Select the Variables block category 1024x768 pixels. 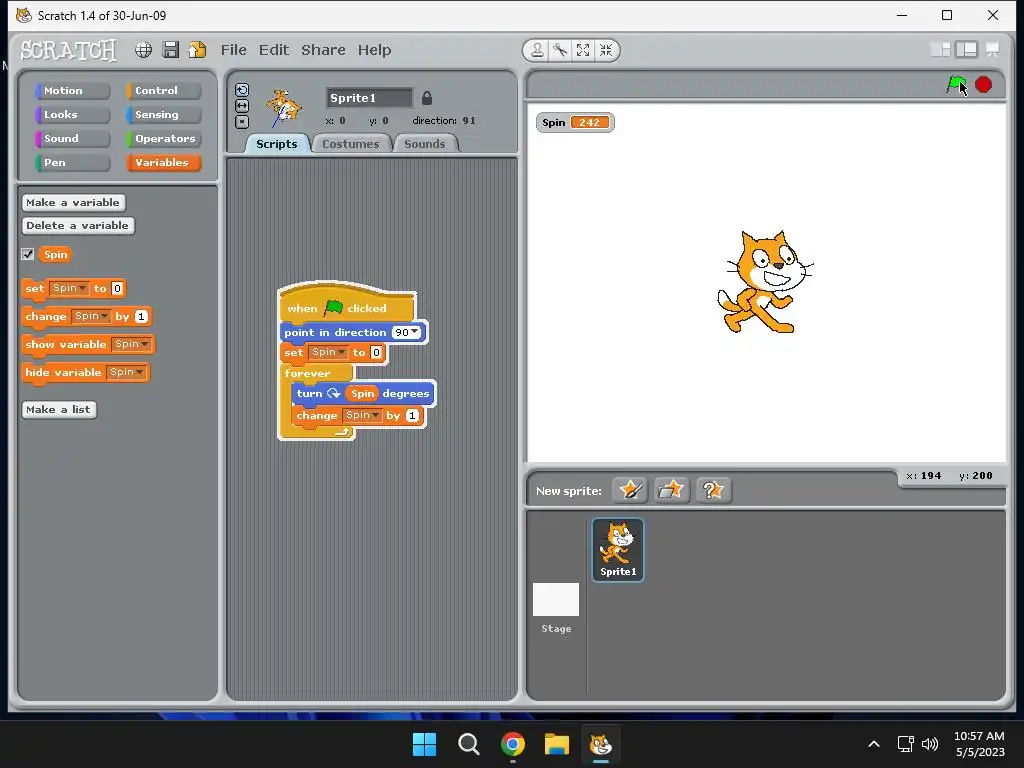163,163
